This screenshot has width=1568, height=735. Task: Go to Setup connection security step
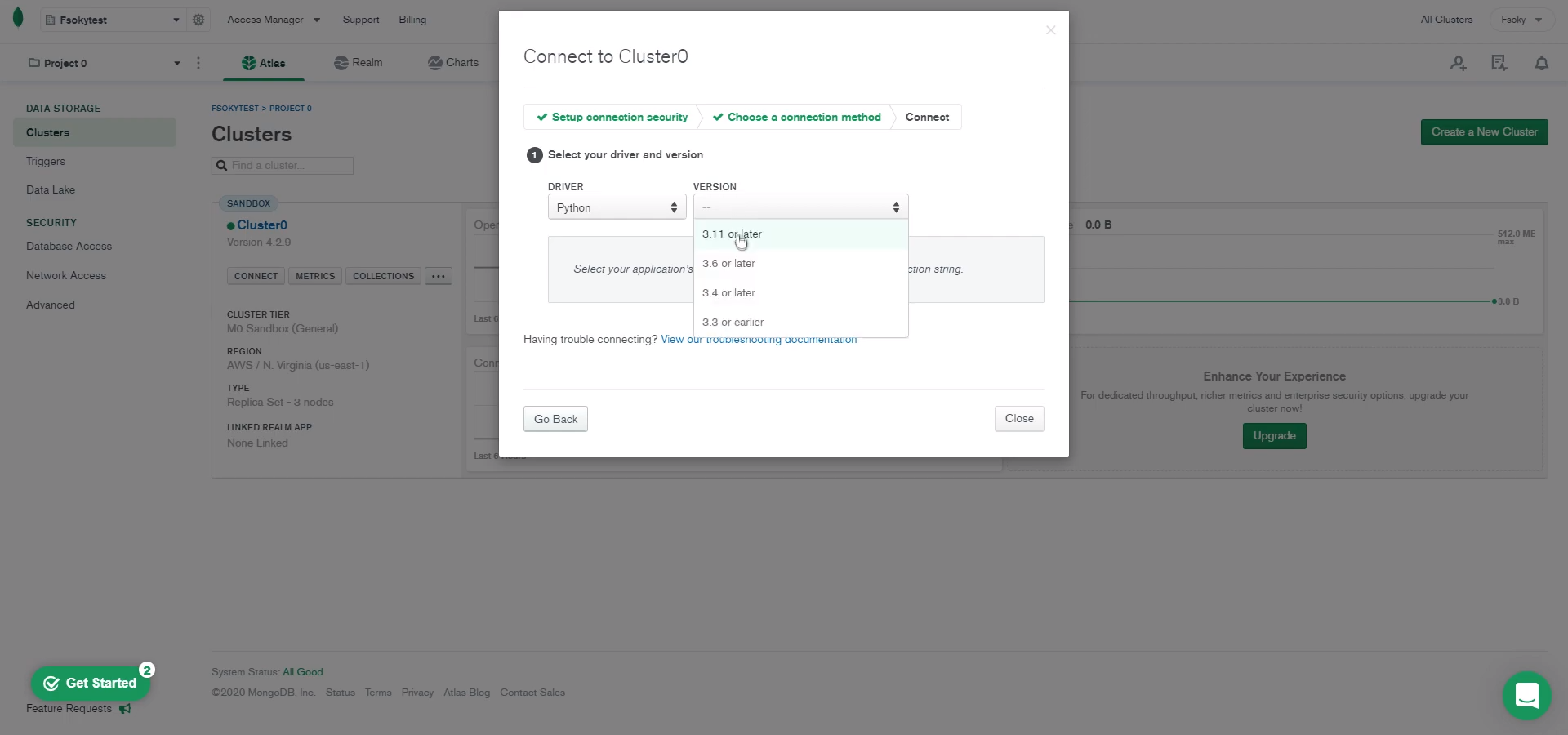click(612, 118)
